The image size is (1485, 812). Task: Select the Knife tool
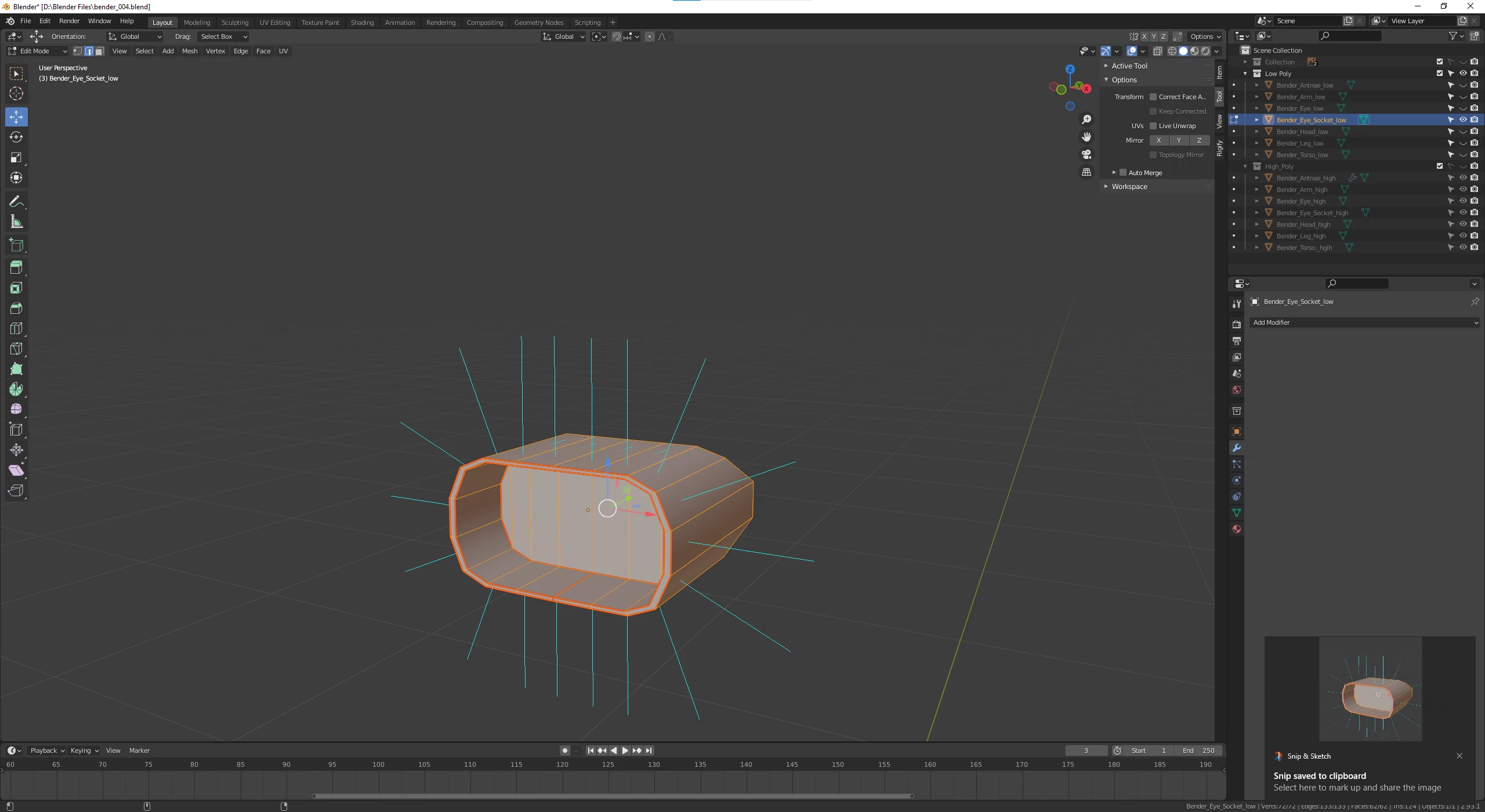click(x=16, y=349)
